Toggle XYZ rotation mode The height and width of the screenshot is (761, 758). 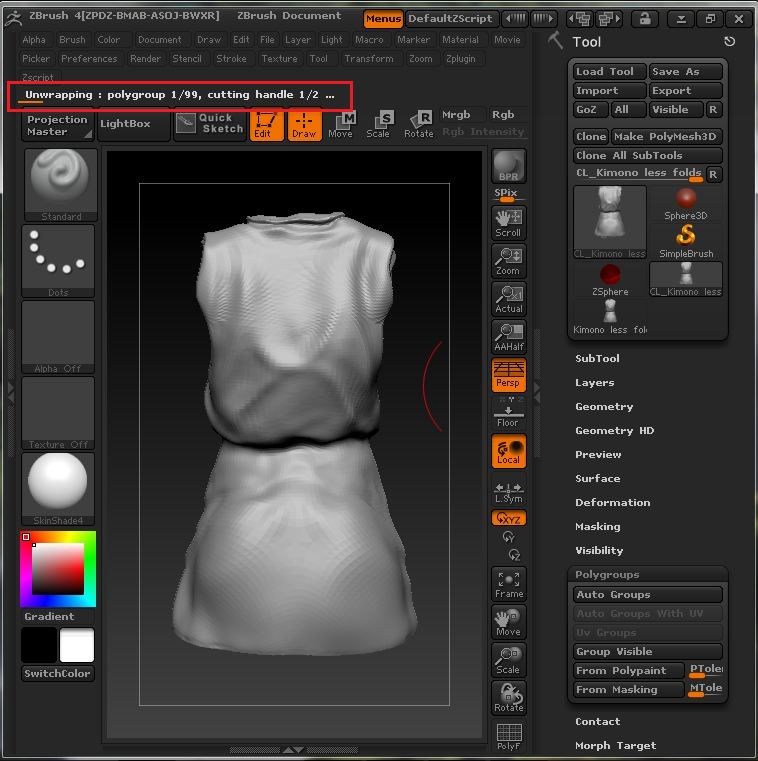[509, 518]
